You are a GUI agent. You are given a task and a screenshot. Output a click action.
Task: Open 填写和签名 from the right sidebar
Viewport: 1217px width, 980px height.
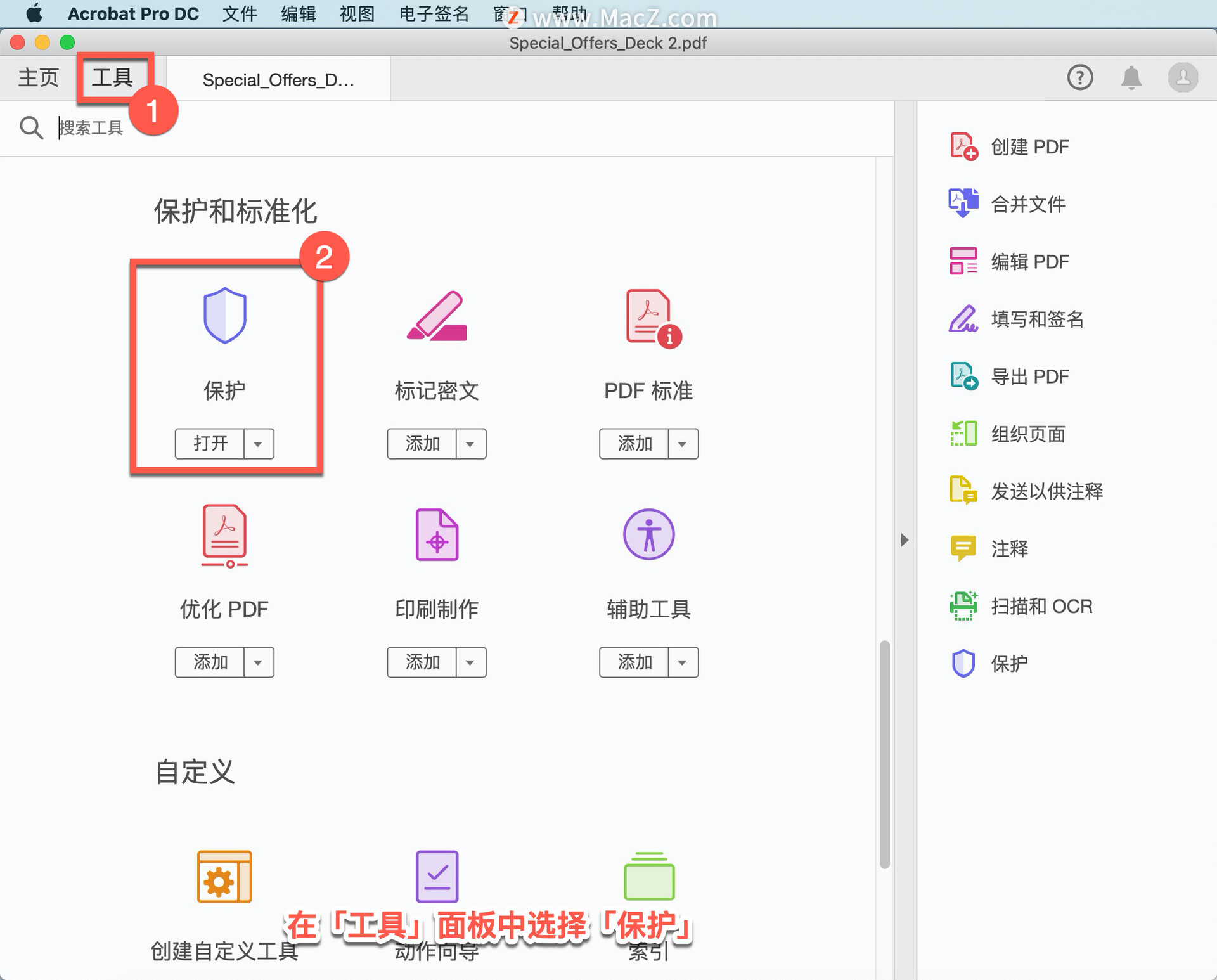coord(1016,319)
